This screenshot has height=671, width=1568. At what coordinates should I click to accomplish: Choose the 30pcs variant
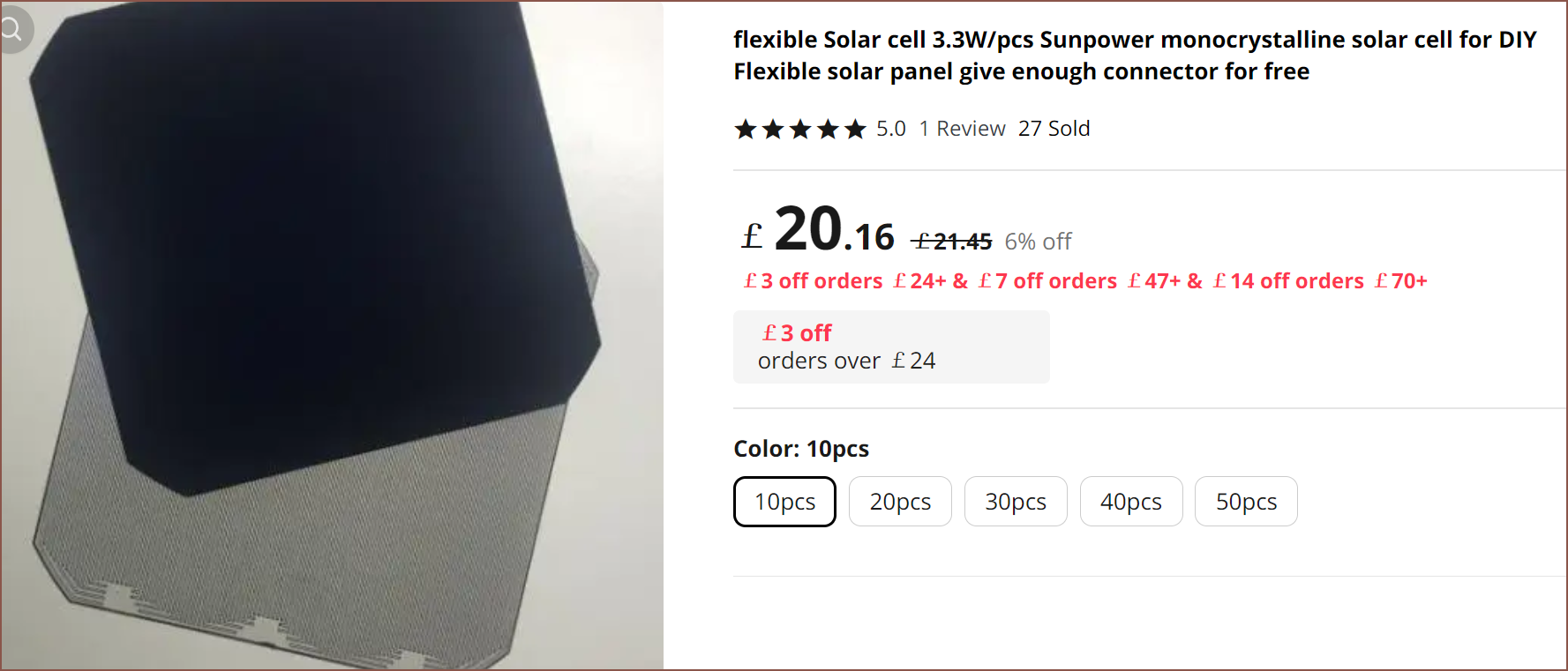pyautogui.click(x=1016, y=502)
